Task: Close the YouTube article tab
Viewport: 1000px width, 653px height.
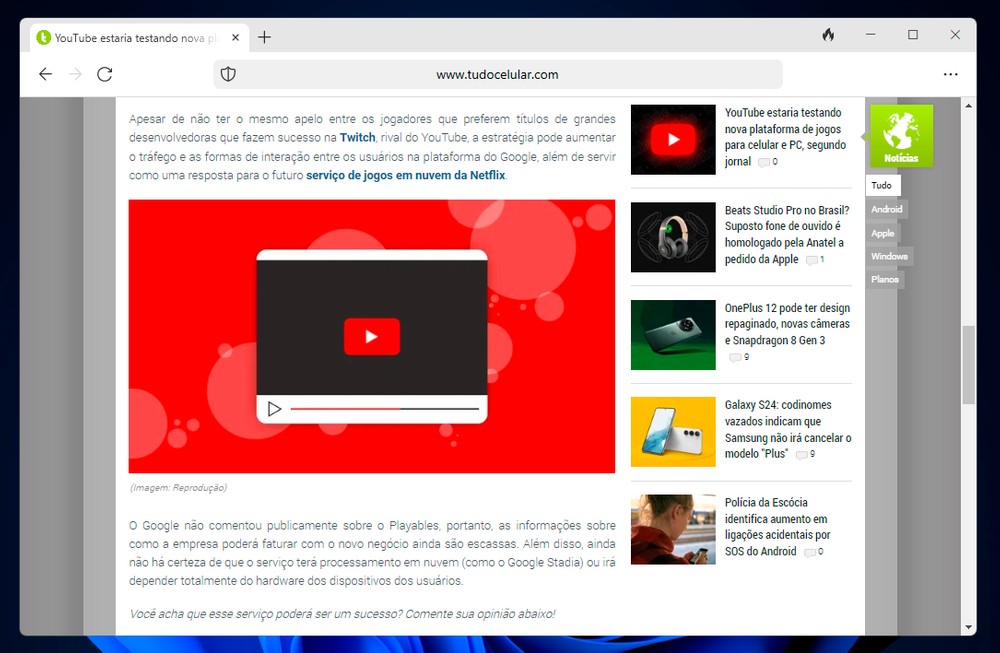Action: [236, 37]
